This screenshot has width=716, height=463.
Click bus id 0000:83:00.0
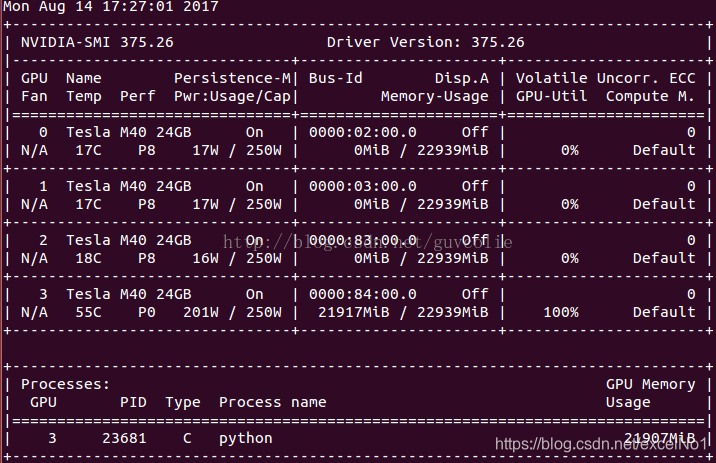(x=363, y=240)
